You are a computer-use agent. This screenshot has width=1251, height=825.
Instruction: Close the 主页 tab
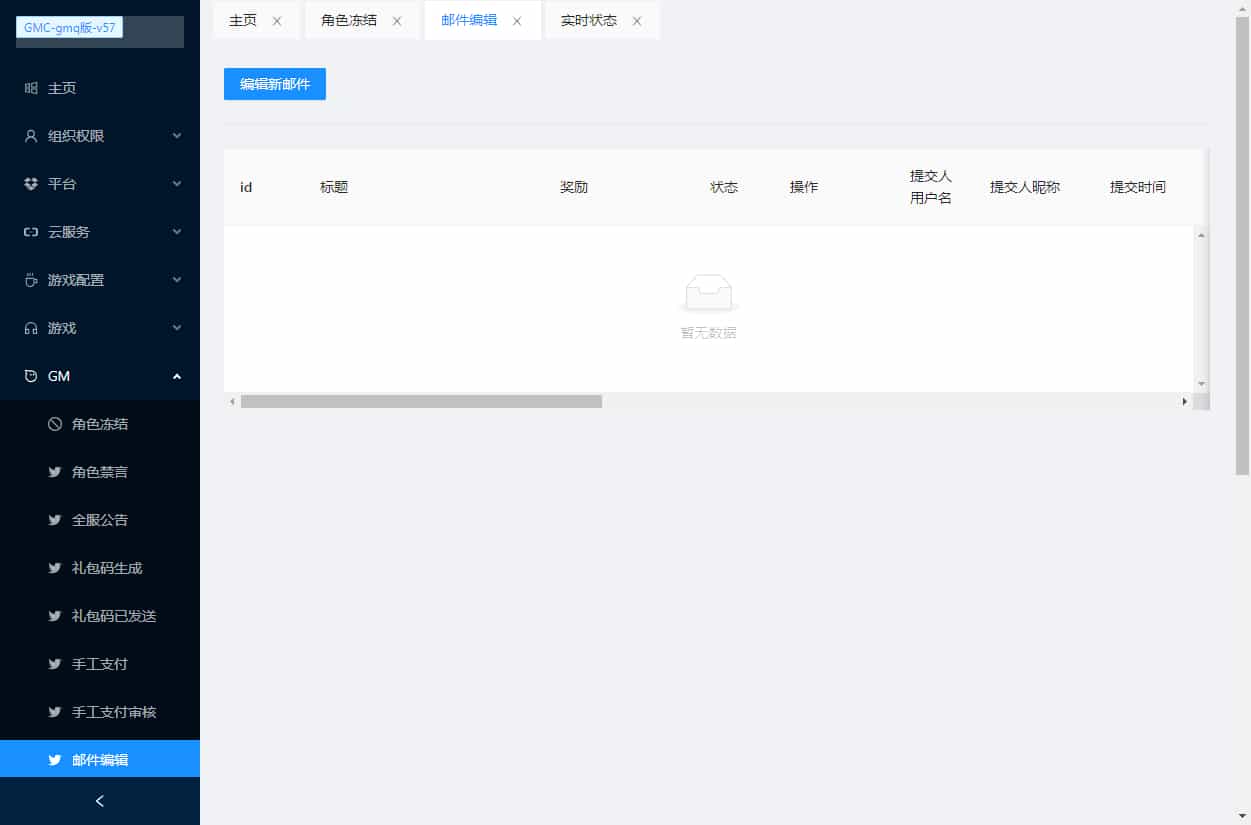(x=277, y=21)
